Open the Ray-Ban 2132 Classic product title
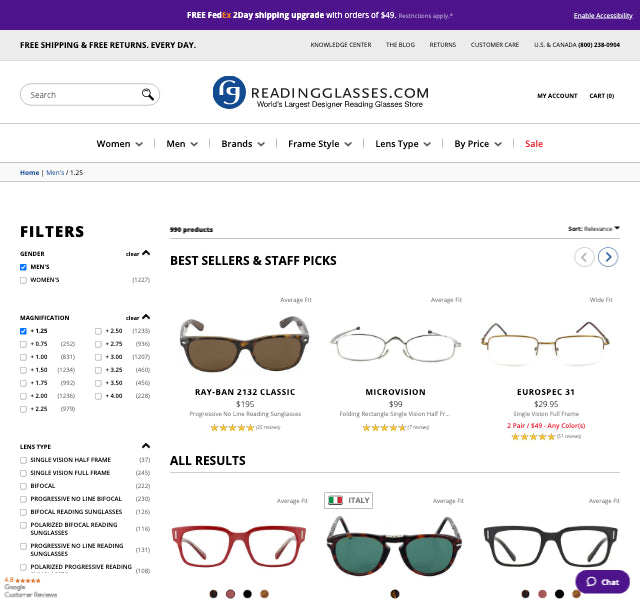The height and width of the screenshot is (600, 640). click(x=245, y=392)
